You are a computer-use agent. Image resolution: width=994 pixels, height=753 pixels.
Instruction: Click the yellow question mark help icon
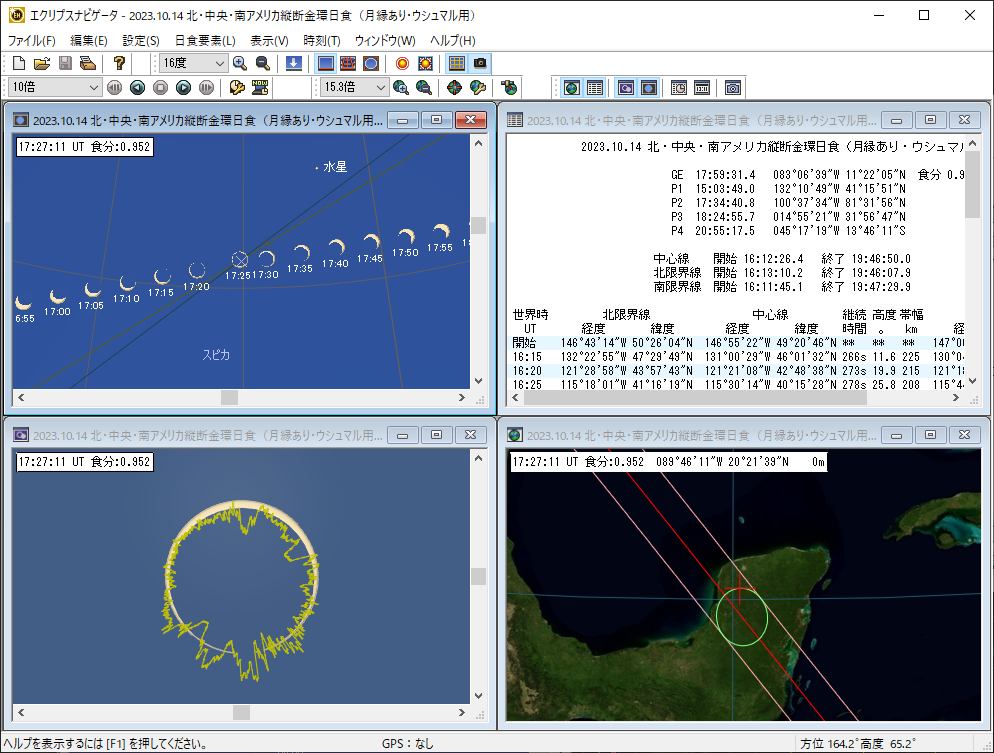(x=119, y=63)
